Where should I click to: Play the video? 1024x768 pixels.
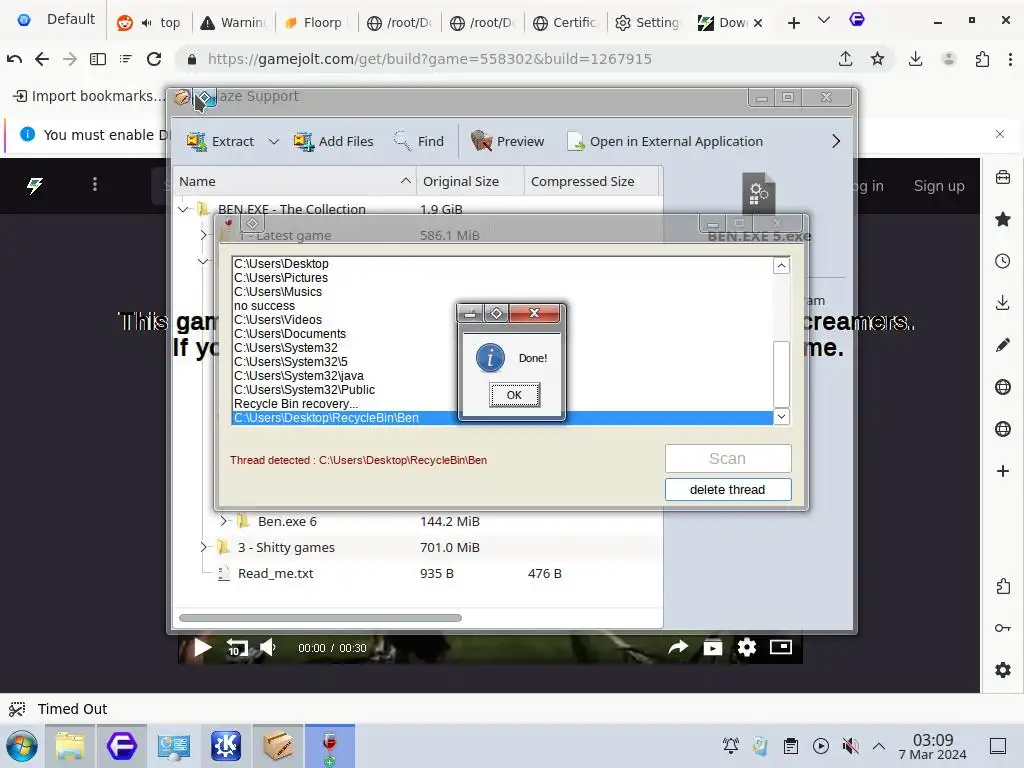[203, 648]
